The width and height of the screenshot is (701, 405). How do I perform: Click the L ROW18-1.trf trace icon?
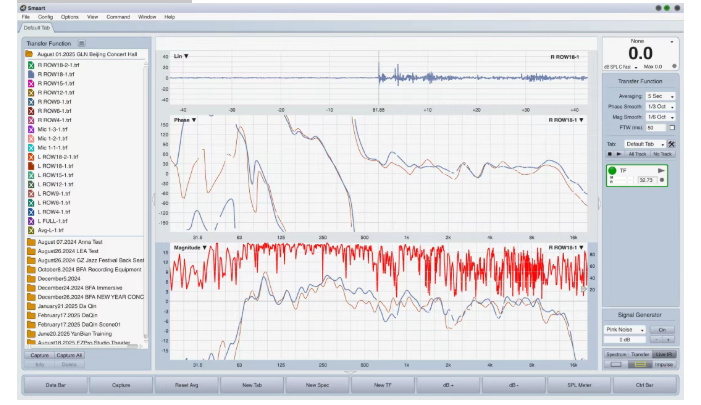pyautogui.click(x=32, y=166)
